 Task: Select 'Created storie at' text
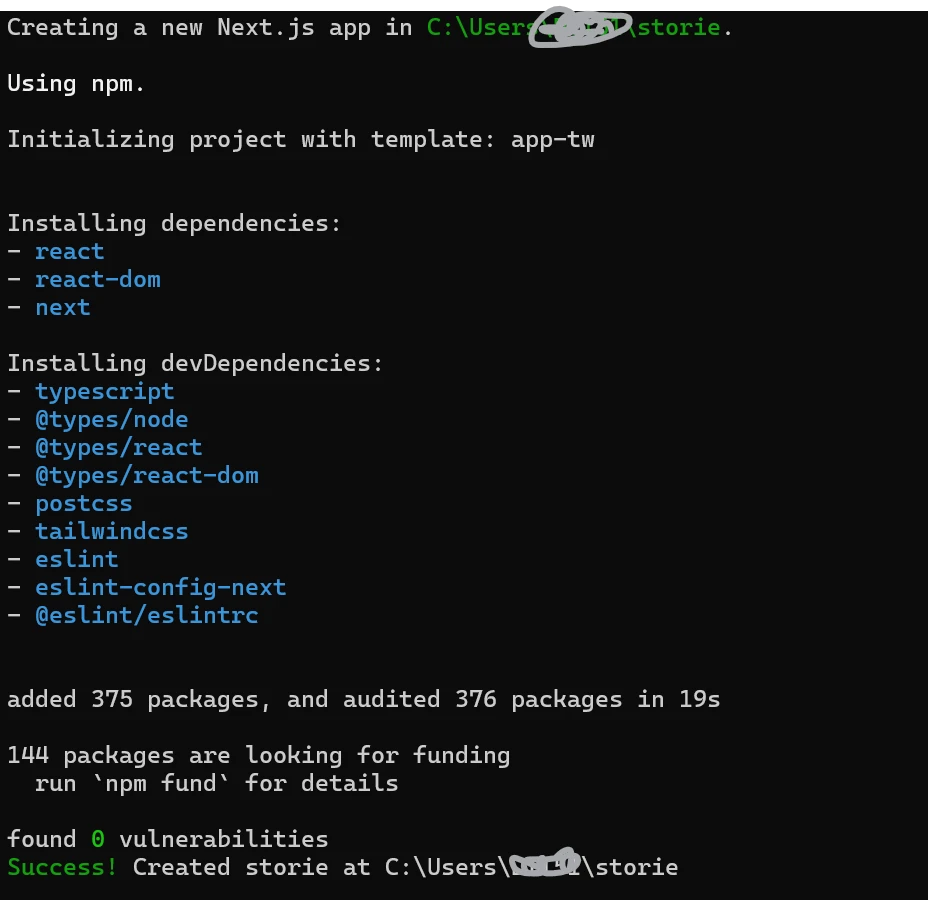click(252, 867)
